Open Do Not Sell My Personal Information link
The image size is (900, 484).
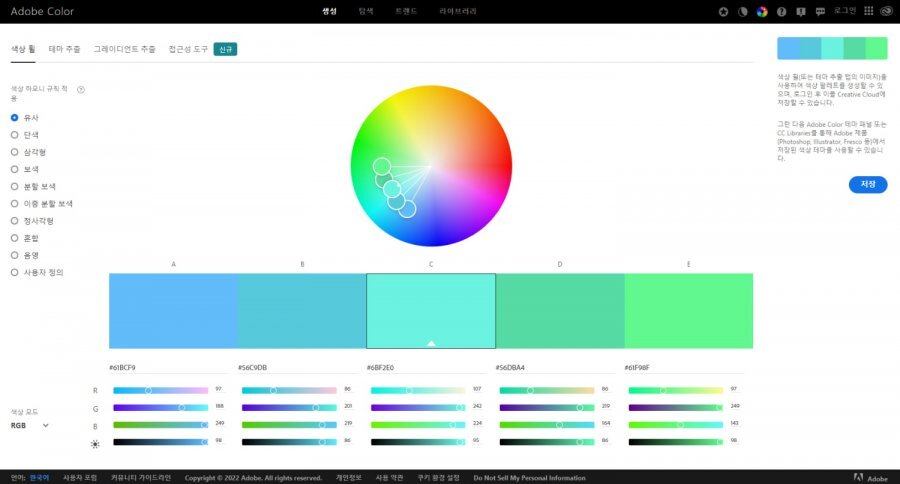529,478
